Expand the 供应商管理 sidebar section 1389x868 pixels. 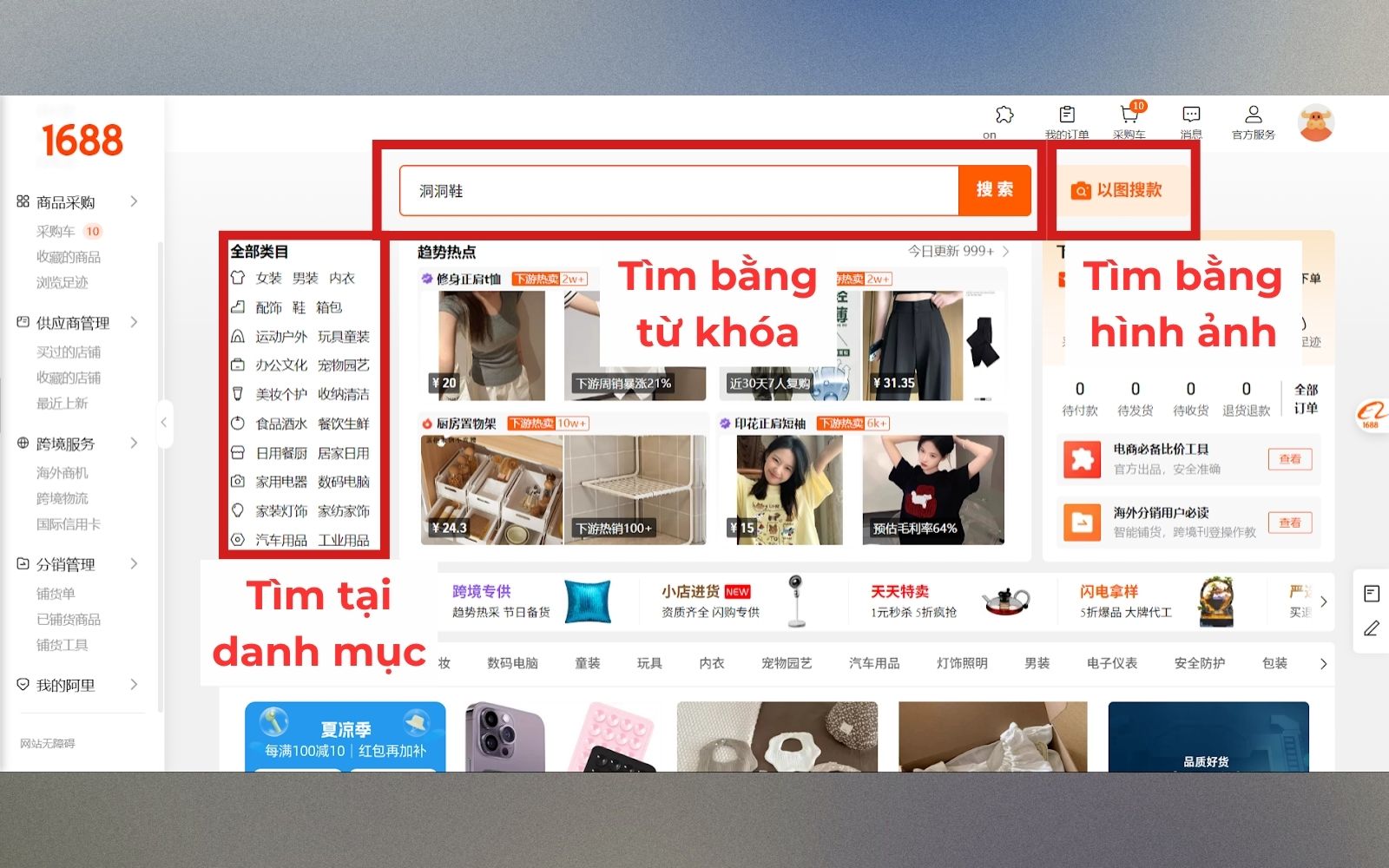(x=134, y=322)
